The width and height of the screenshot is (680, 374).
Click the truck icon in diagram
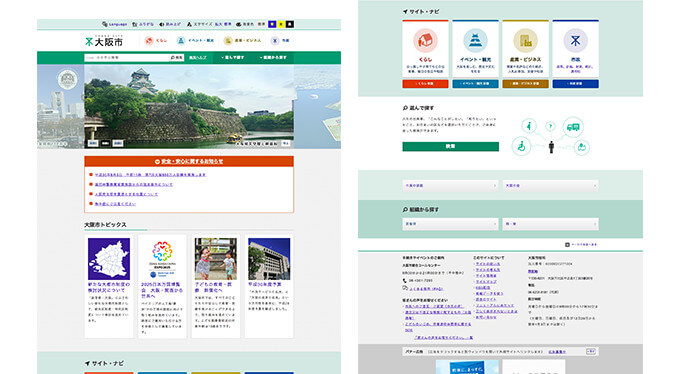pyautogui.click(x=573, y=127)
